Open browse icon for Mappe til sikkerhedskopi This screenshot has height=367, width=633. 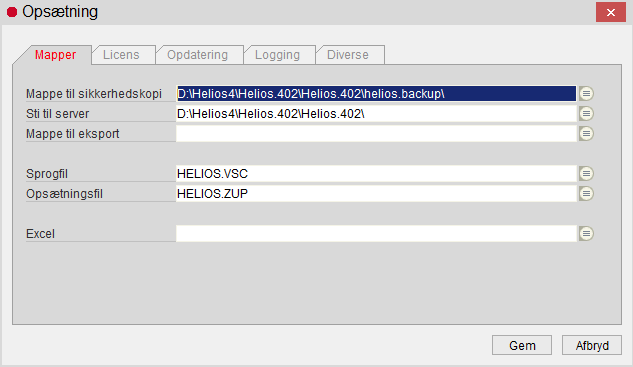tap(586, 94)
